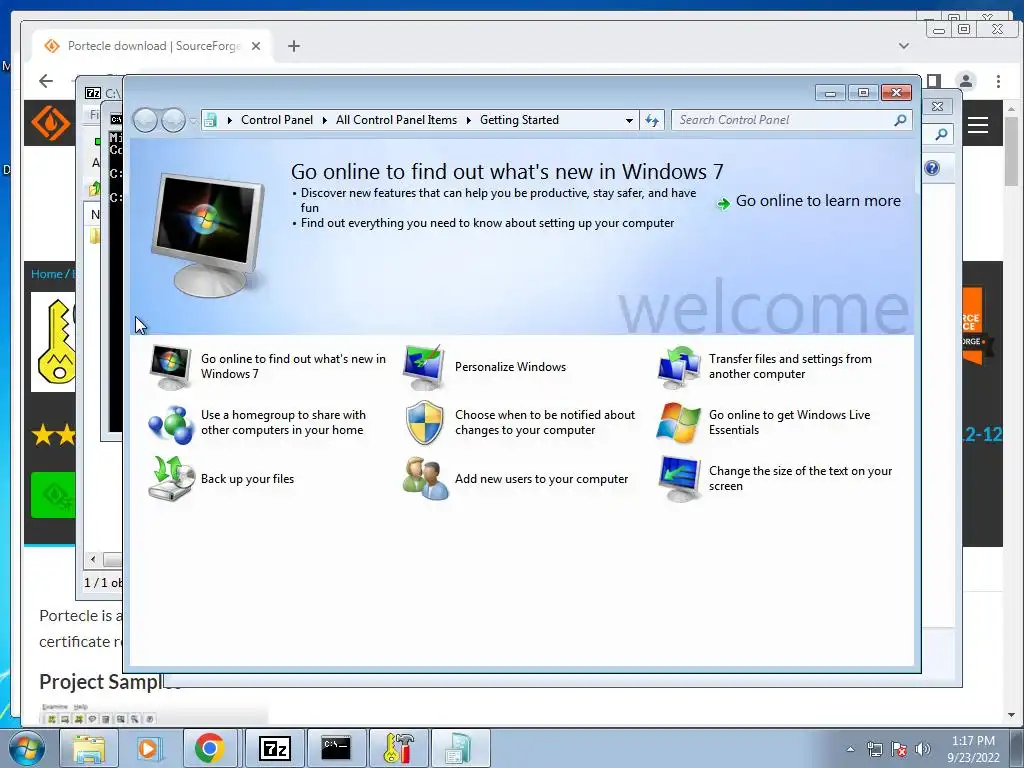Expand the breadcrumb arrow after Control Panel

[325, 120]
